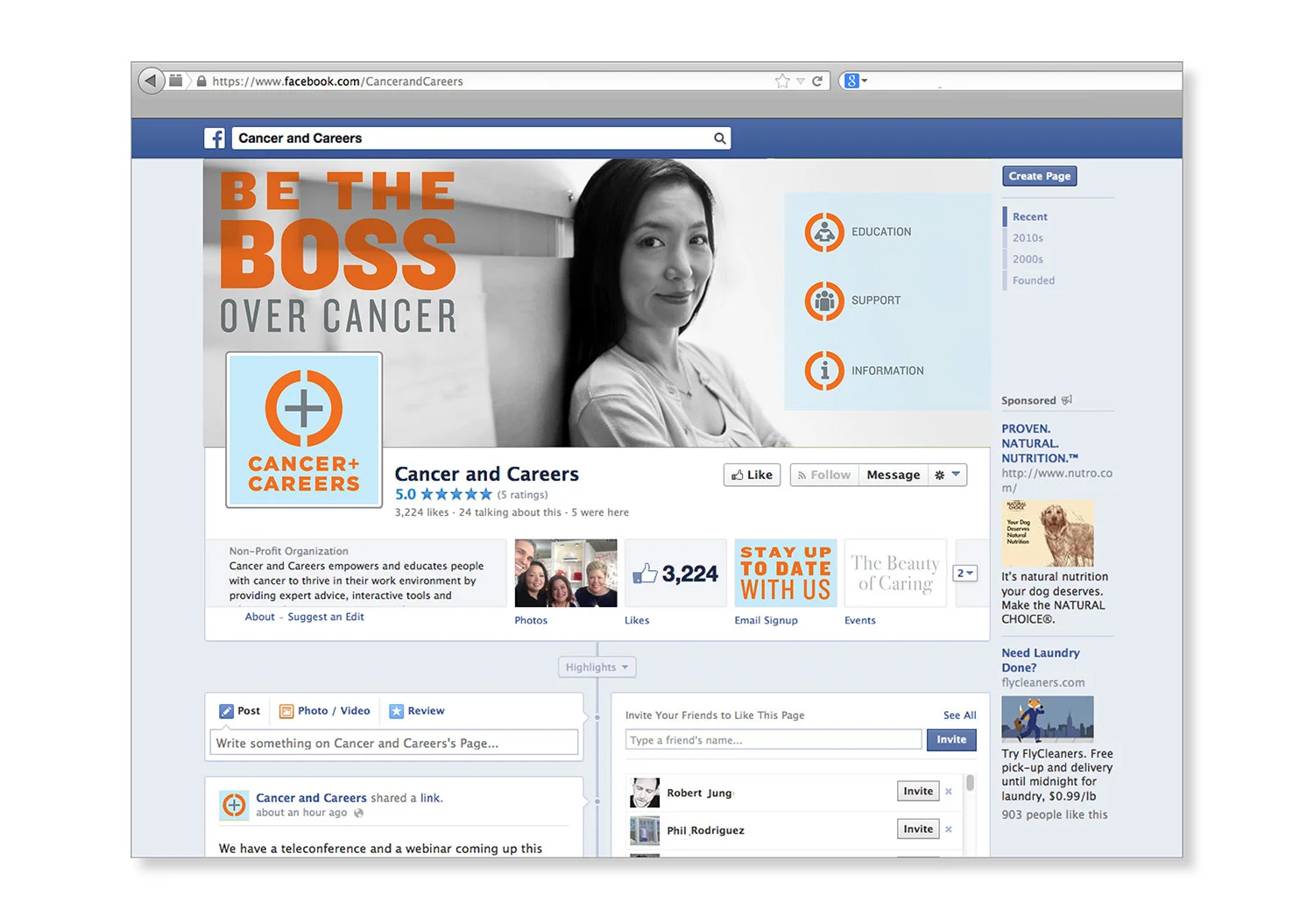This screenshot has height=924, width=1314.
Task: Click the Facebook logo icon
Action: [215, 138]
